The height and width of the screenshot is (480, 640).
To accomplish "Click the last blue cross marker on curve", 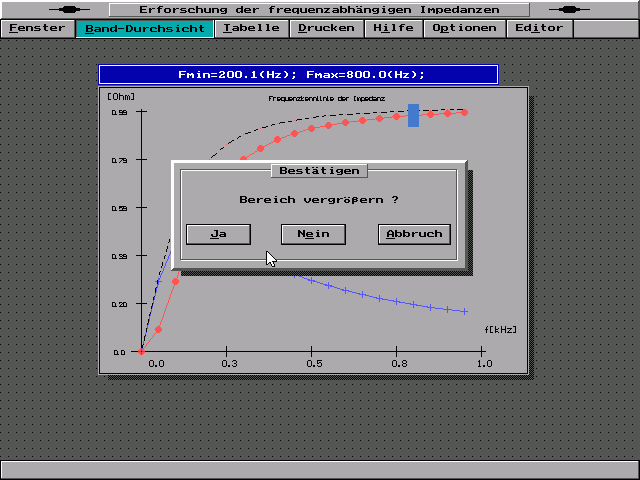I will (x=465, y=311).
